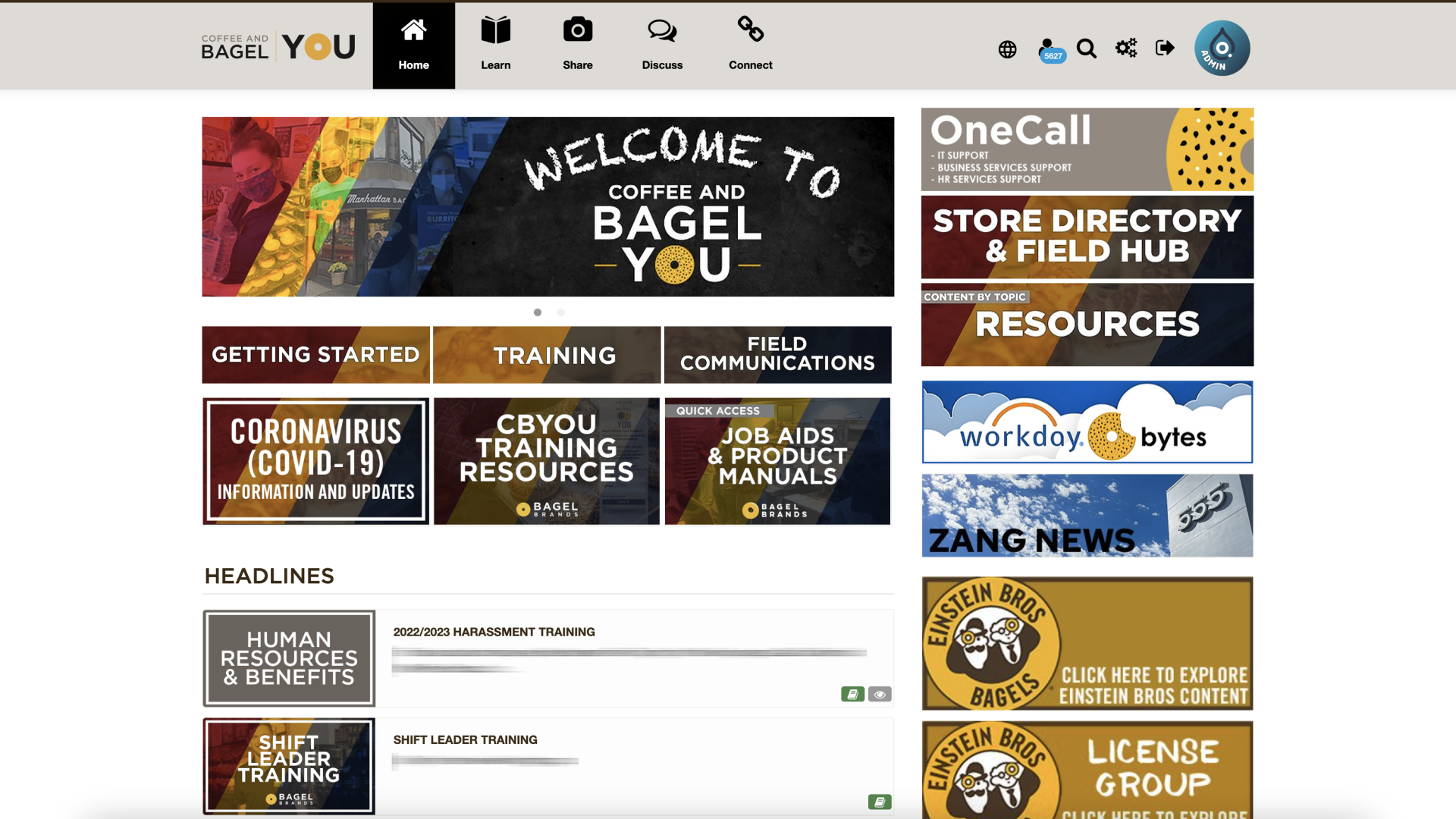Open the Admin profile avatar
Screen dimensions: 1456x819
pos(1222,48)
